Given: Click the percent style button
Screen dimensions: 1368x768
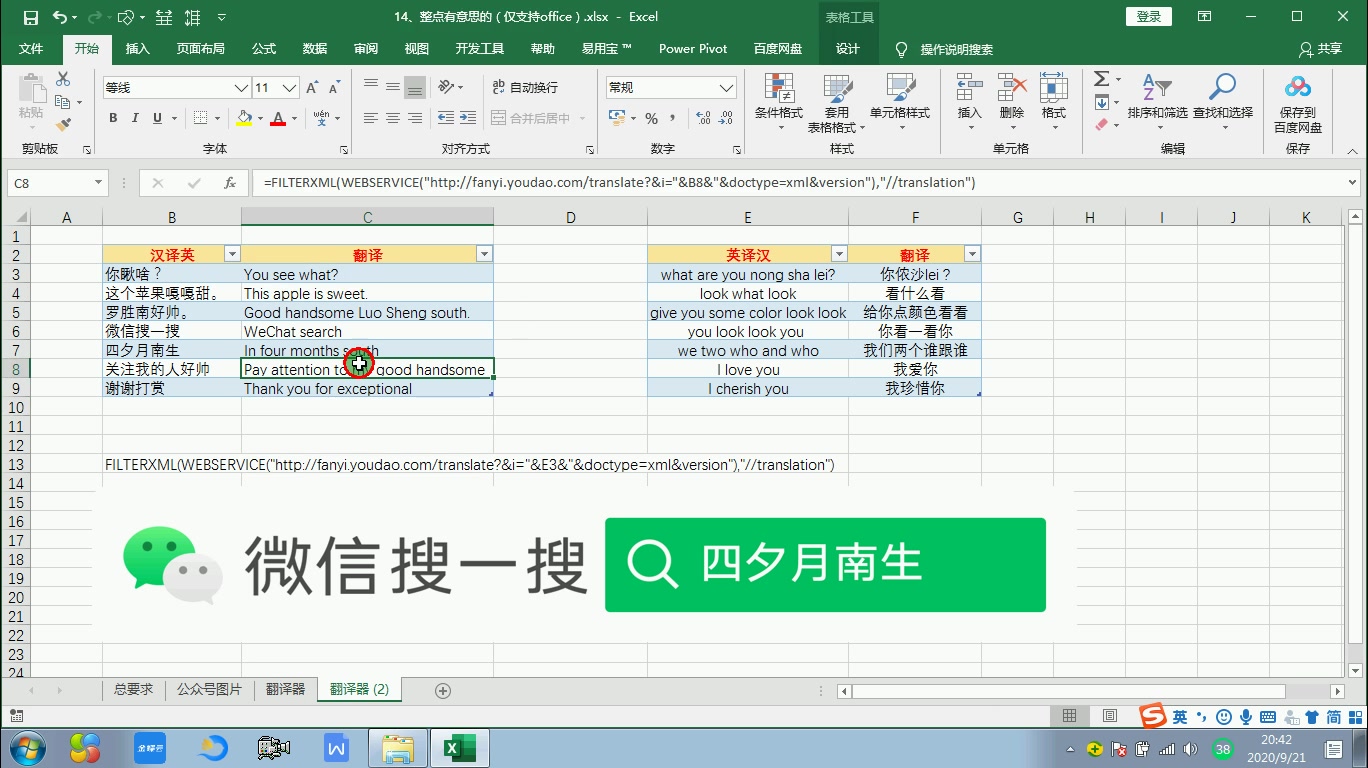Looking at the screenshot, I should (x=651, y=118).
